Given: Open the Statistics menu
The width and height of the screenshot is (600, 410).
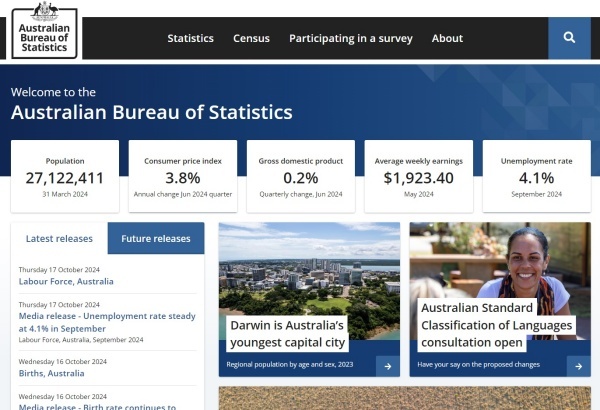Looking at the screenshot, I should pyautogui.click(x=191, y=38).
